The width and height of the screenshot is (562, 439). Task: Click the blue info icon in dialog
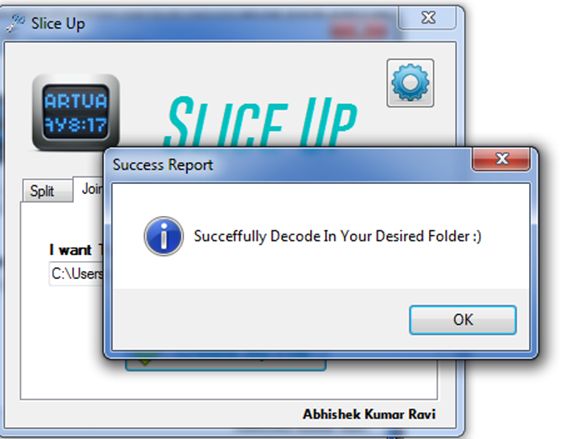pos(164,236)
